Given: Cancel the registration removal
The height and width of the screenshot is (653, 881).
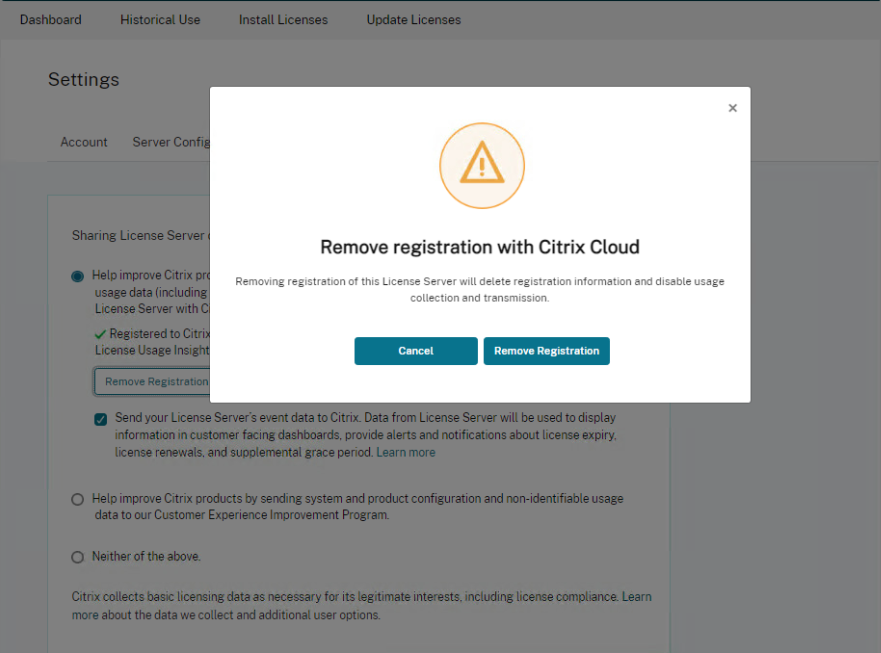Looking at the screenshot, I should point(415,351).
